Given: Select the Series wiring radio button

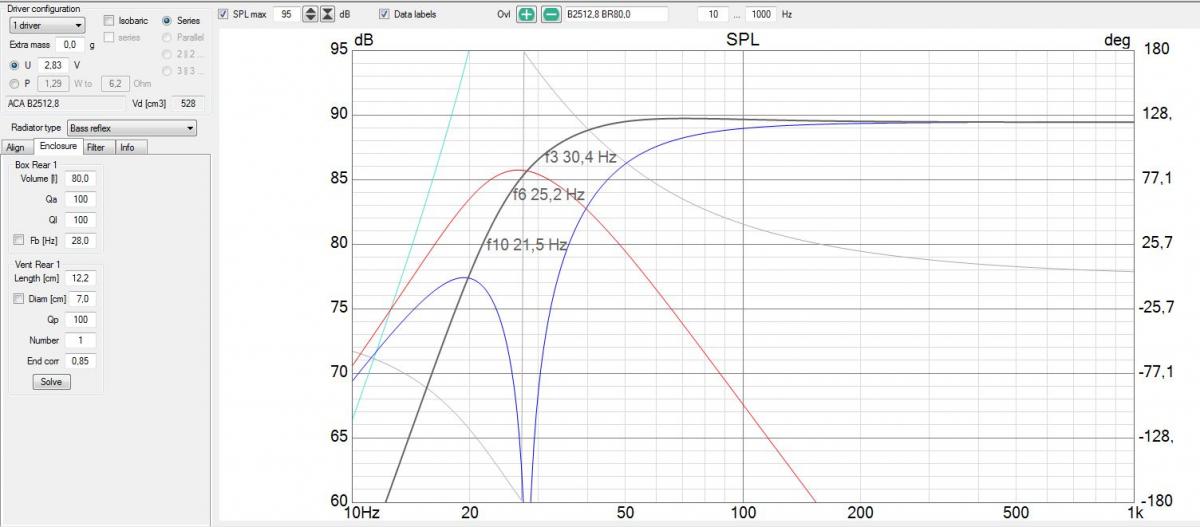Looking at the screenshot, I should tap(167, 21).
